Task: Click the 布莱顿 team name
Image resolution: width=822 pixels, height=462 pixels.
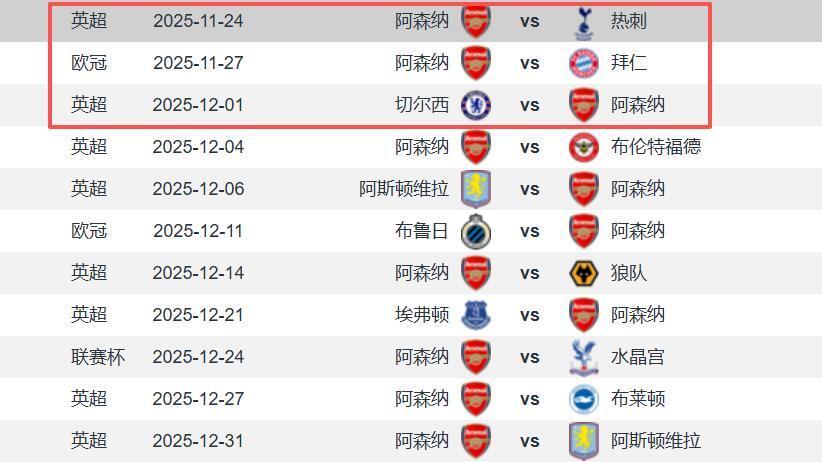Action: click(638, 399)
